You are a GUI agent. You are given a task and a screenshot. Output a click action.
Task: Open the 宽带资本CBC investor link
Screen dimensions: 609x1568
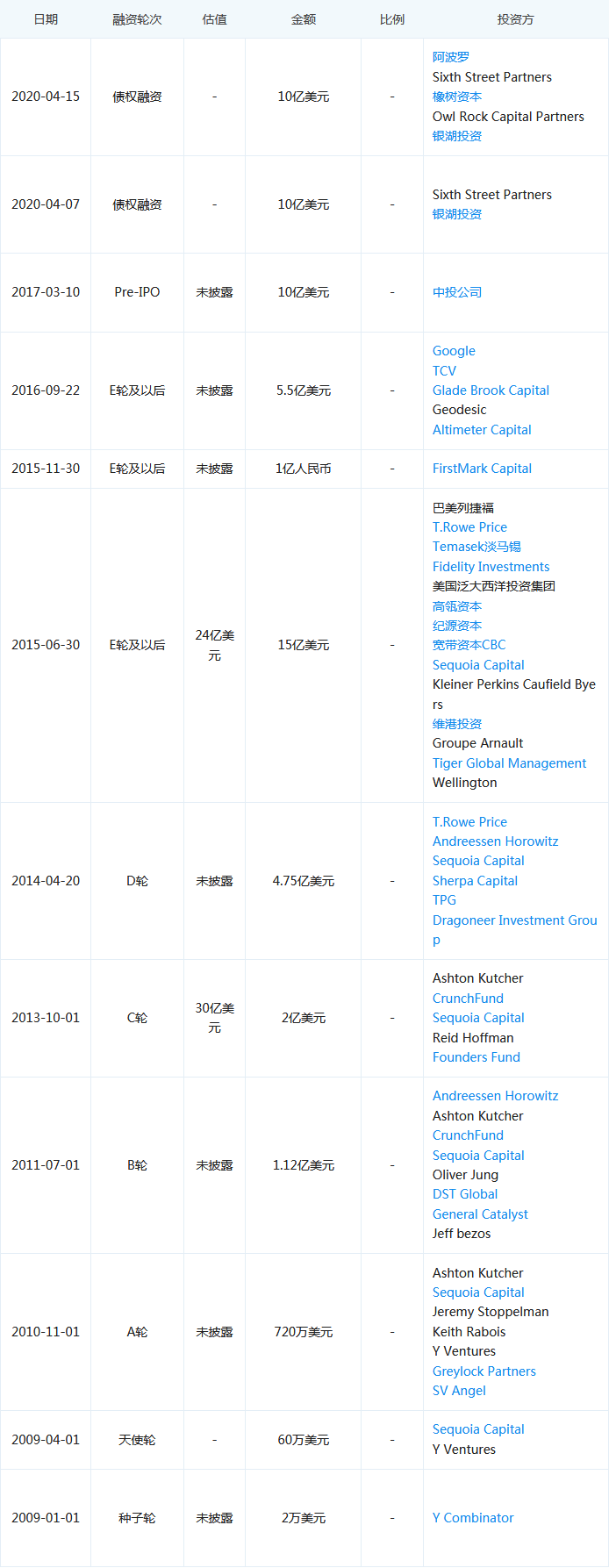(x=469, y=645)
